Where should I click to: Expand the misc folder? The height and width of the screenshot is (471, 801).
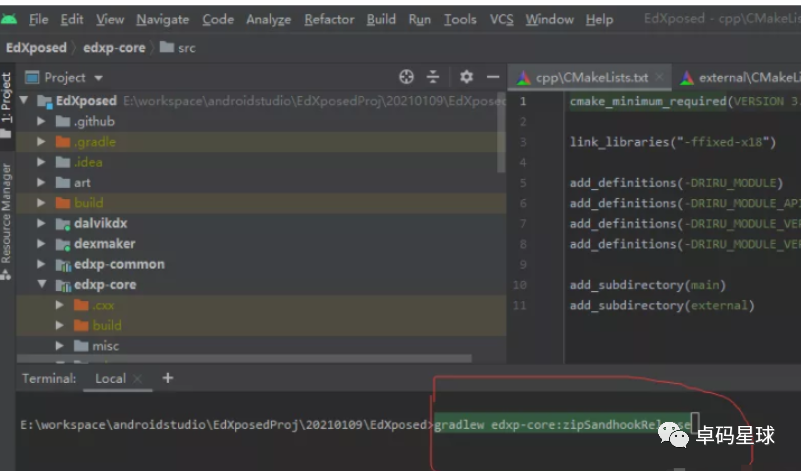tap(59, 346)
